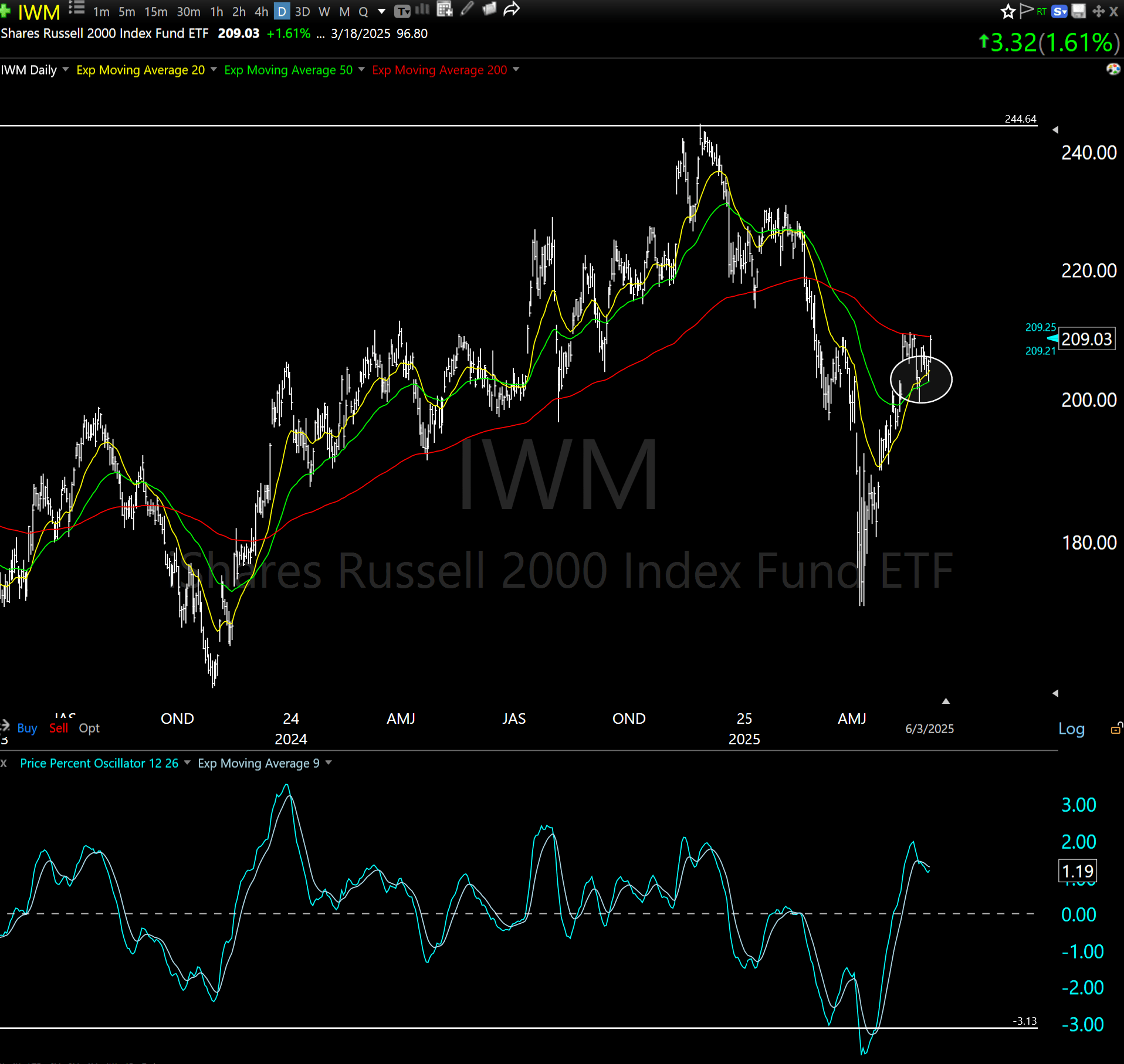Viewport: 1124px width, 1064px height.
Task: Open Price Percent Oscillator 12 26 dropdown arrow
Action: click(187, 763)
